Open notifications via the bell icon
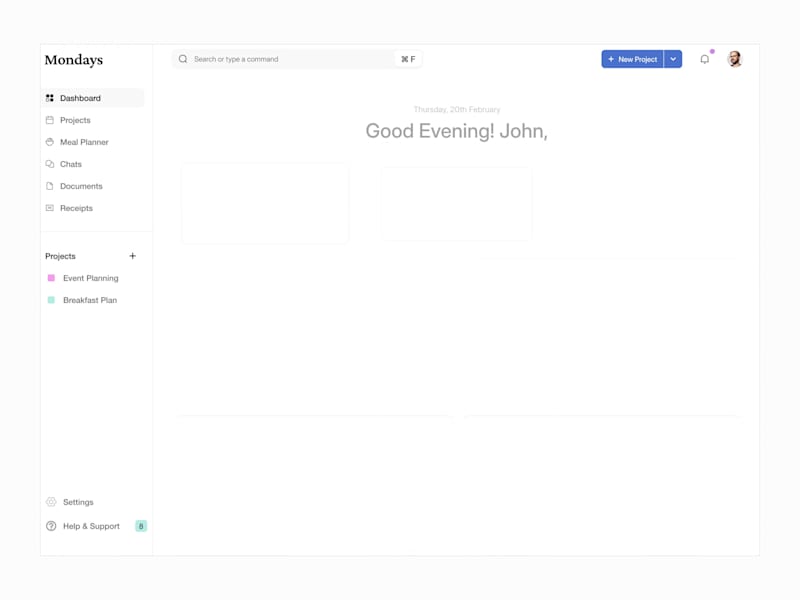The height and width of the screenshot is (600, 800). tap(704, 59)
